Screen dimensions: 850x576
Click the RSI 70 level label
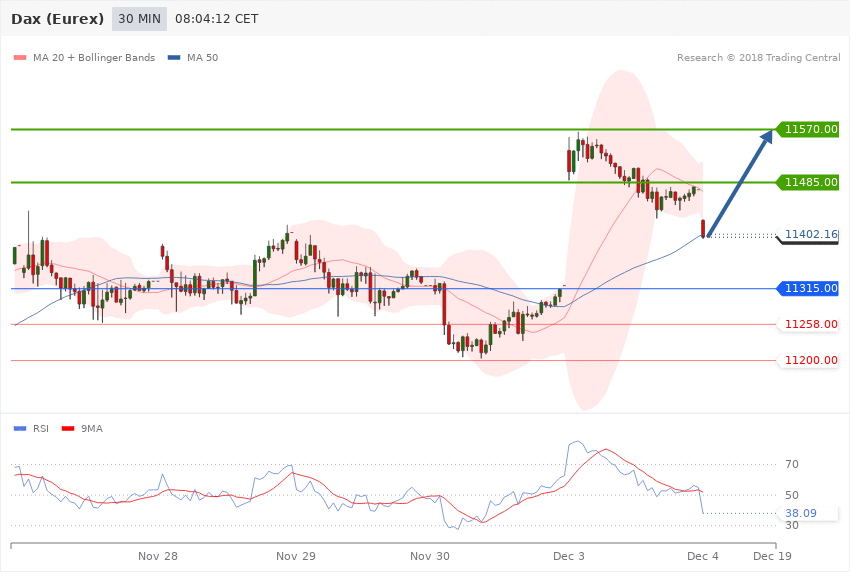792,464
